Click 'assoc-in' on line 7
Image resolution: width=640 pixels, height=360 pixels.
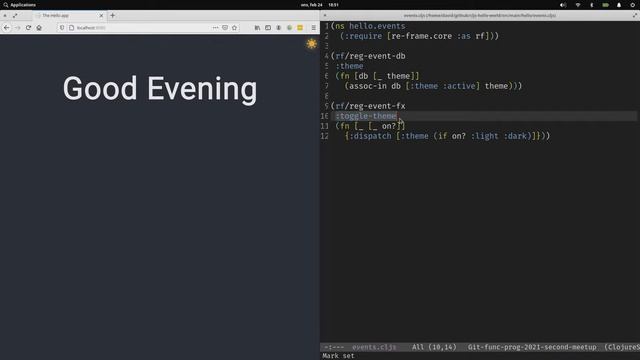(x=368, y=86)
